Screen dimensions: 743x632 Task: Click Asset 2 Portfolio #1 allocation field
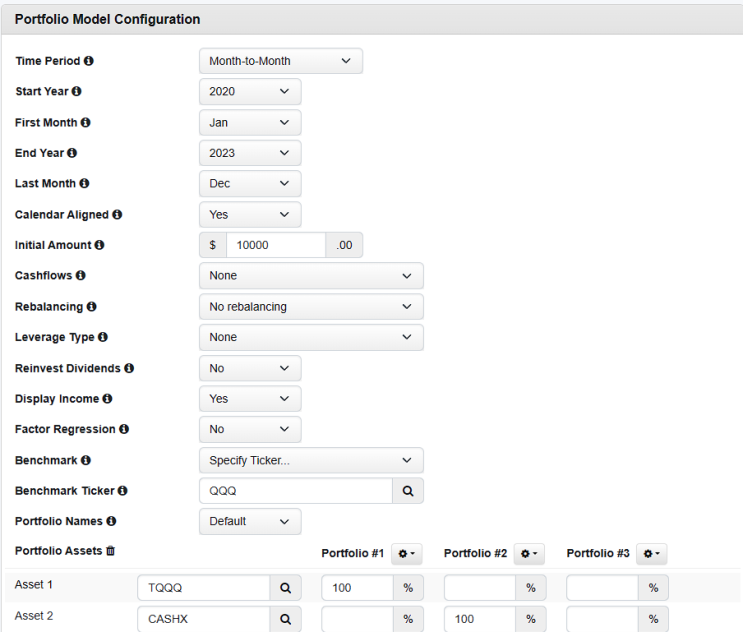357,619
